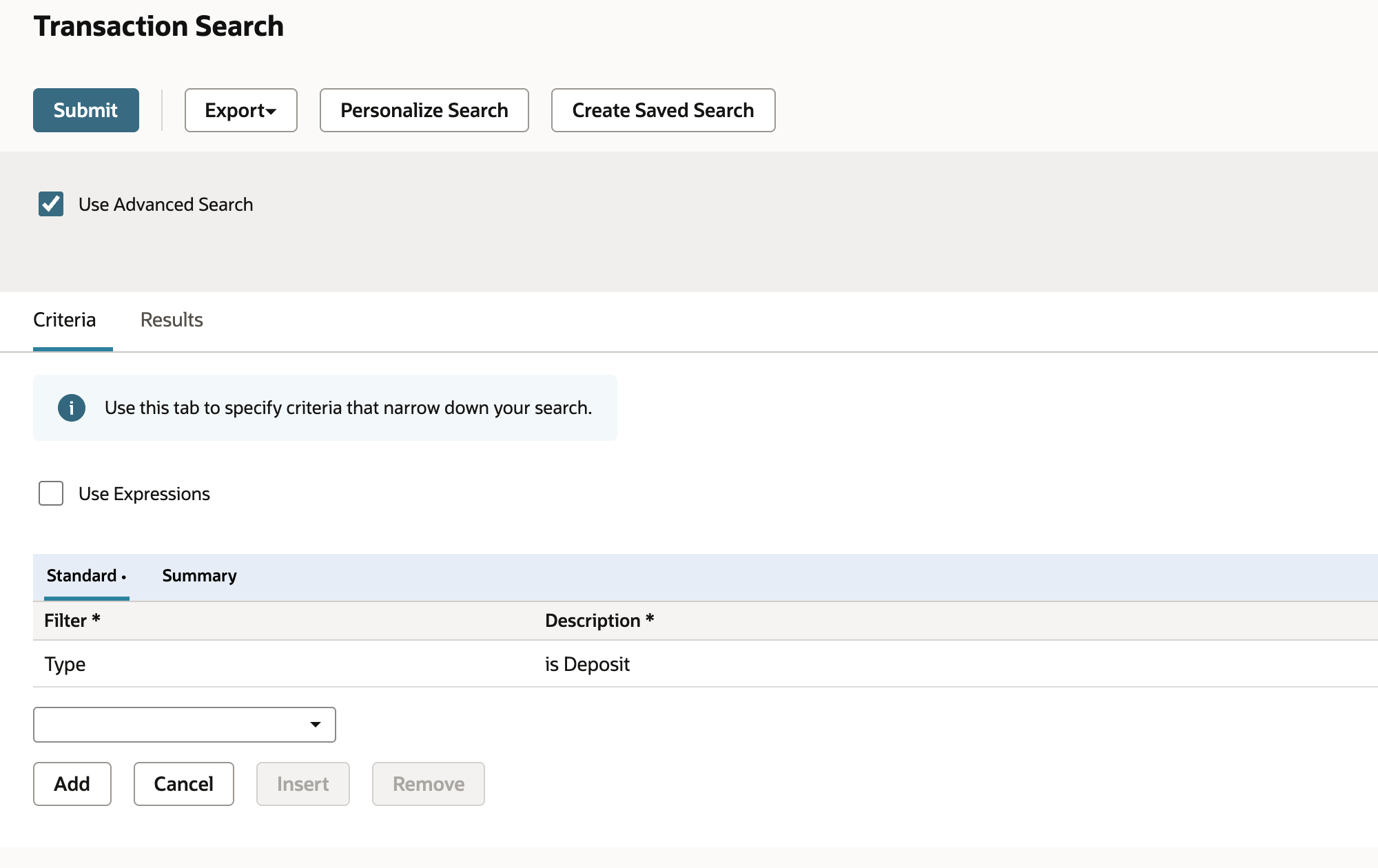Select the Summary subtab
The width and height of the screenshot is (1378, 868).
tap(199, 576)
